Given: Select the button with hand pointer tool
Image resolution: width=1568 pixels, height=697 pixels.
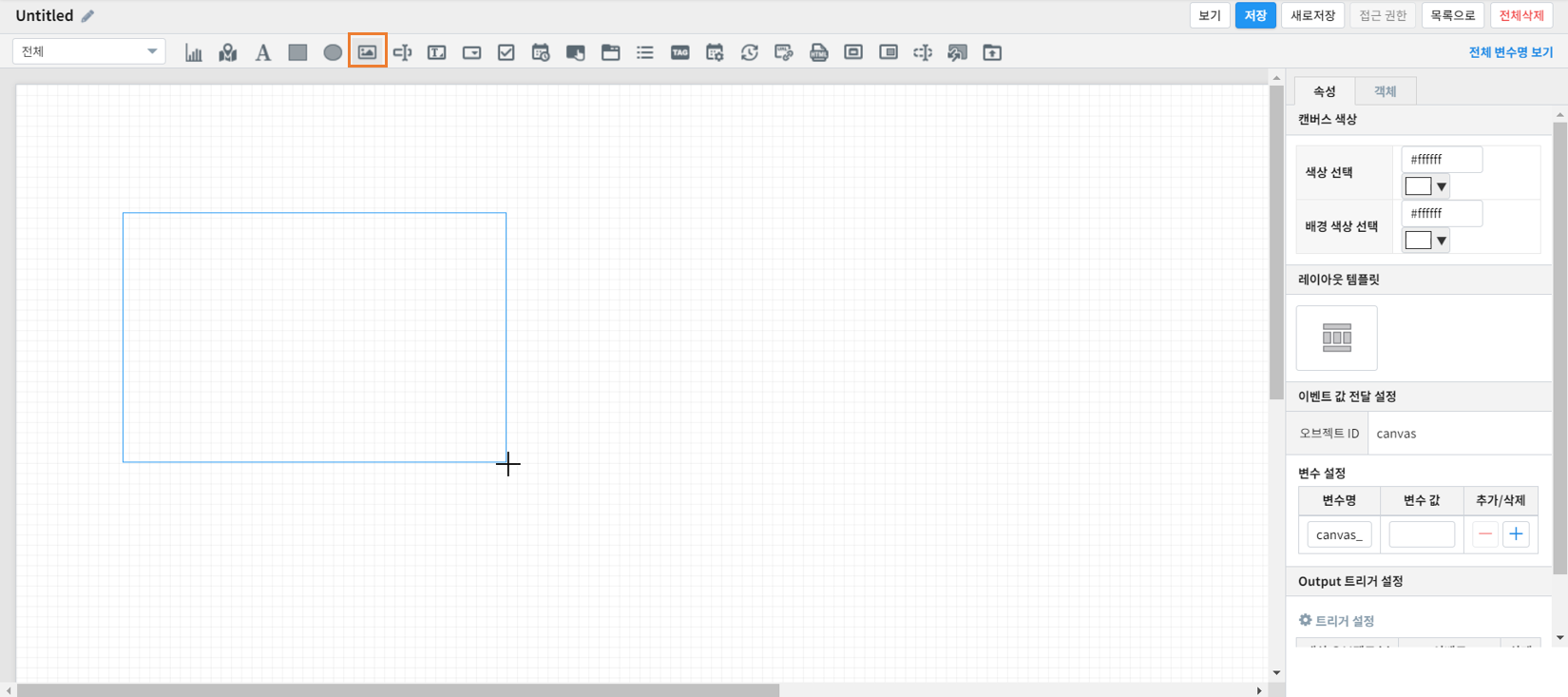Looking at the screenshot, I should [576, 52].
